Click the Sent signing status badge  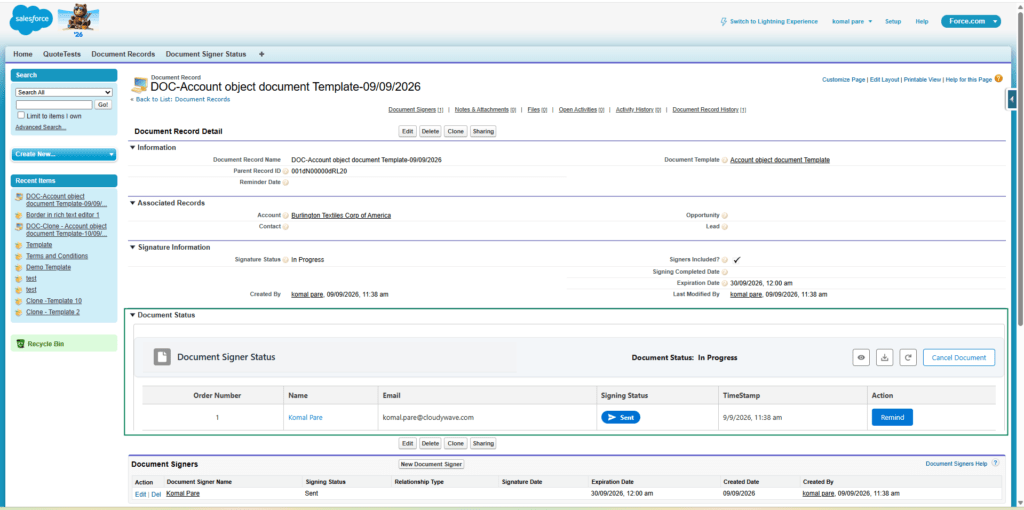[x=620, y=417]
